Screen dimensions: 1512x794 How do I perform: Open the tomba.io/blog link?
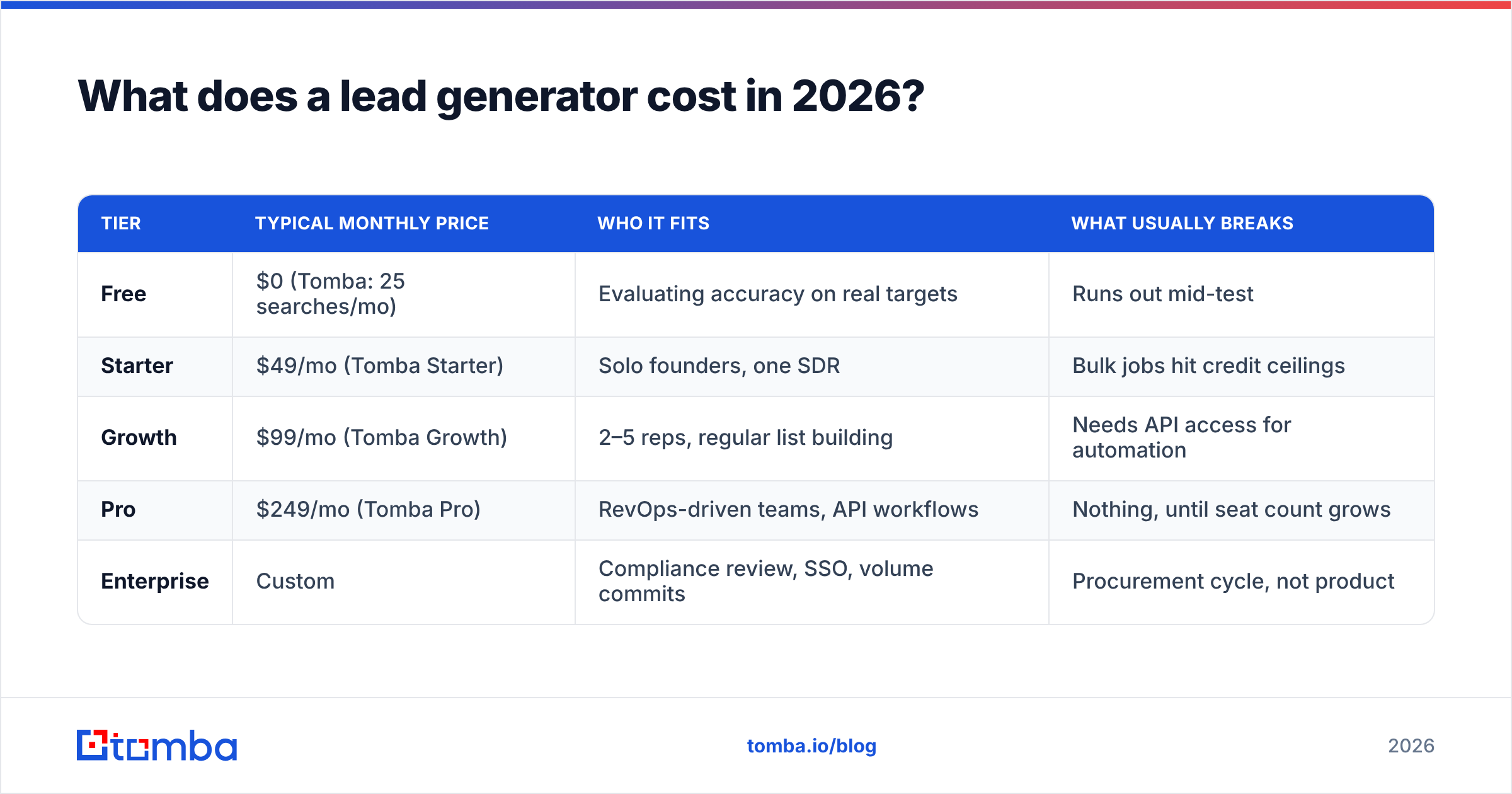click(x=811, y=746)
